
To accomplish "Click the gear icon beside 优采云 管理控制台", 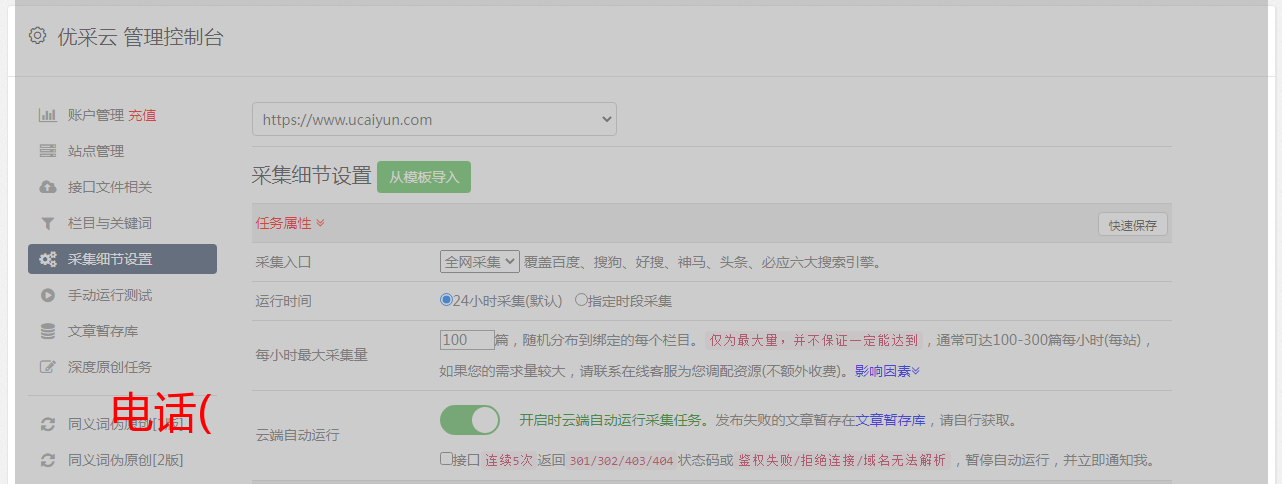I will click(37, 36).
